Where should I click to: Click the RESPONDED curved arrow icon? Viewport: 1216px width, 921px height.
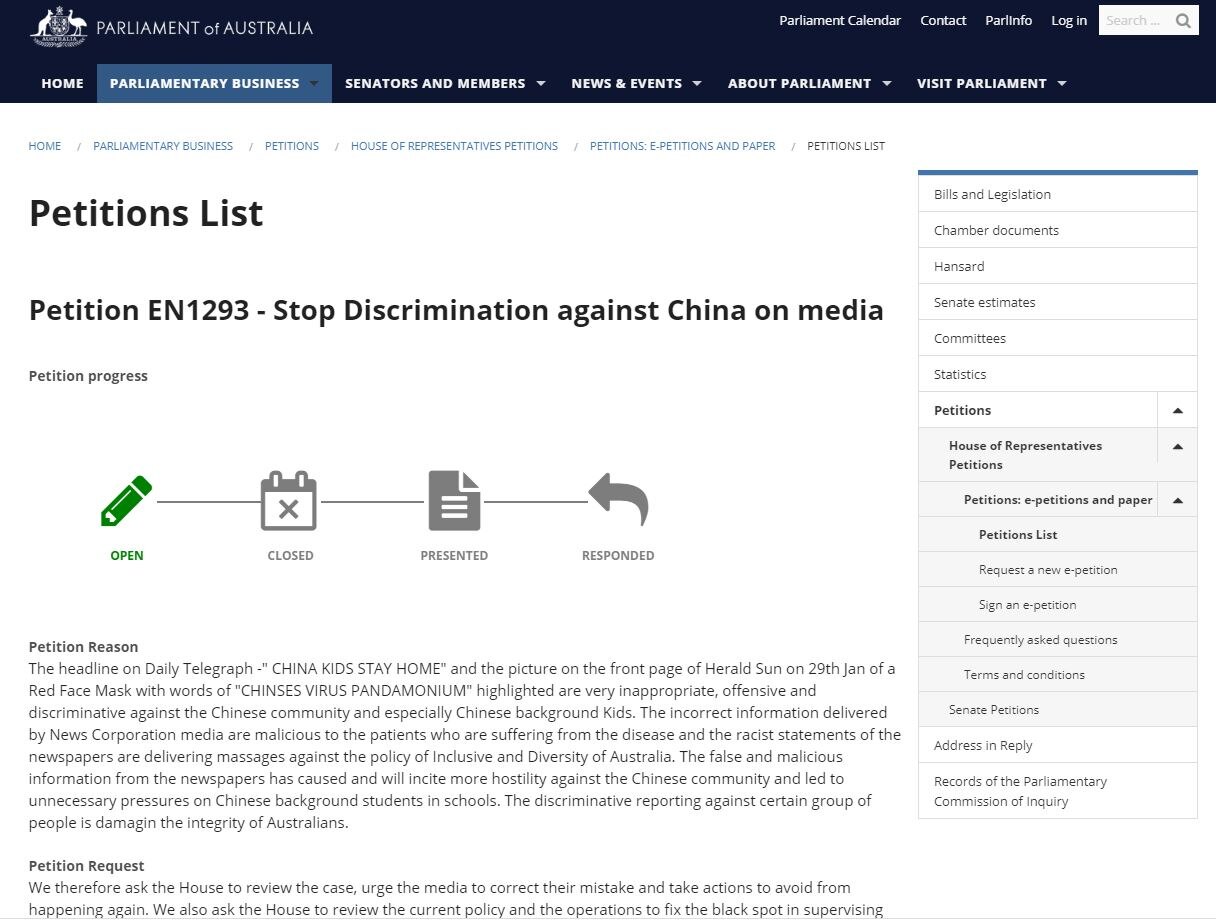[x=617, y=500]
